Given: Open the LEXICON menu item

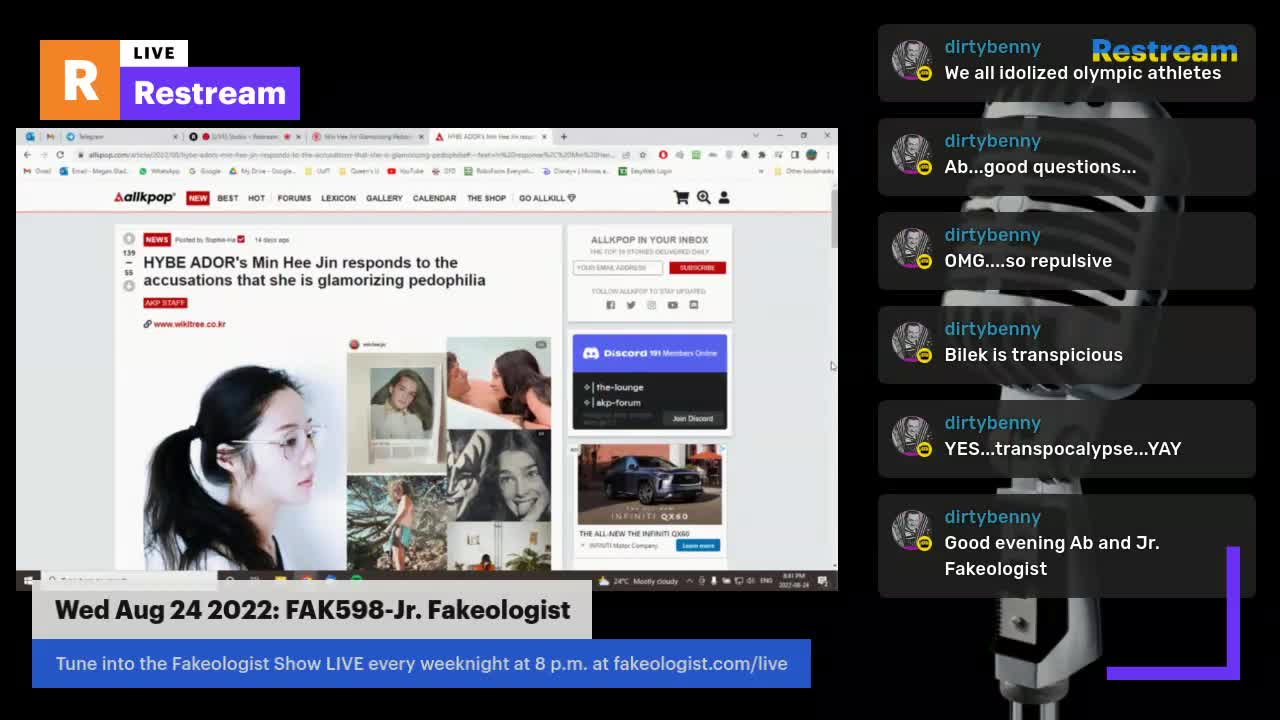Looking at the screenshot, I should pos(338,198).
